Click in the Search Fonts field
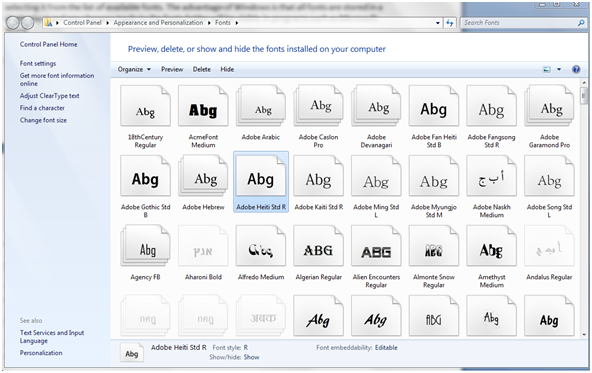The height and width of the screenshot is (373, 592). tap(519, 23)
